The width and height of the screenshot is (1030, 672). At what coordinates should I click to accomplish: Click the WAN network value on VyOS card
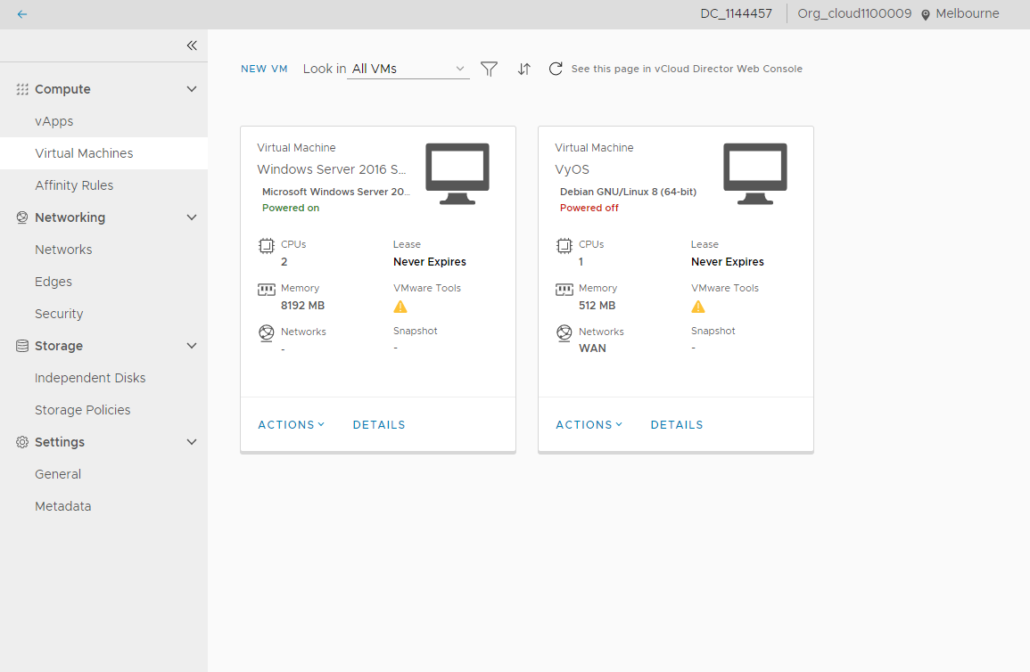click(x=592, y=348)
